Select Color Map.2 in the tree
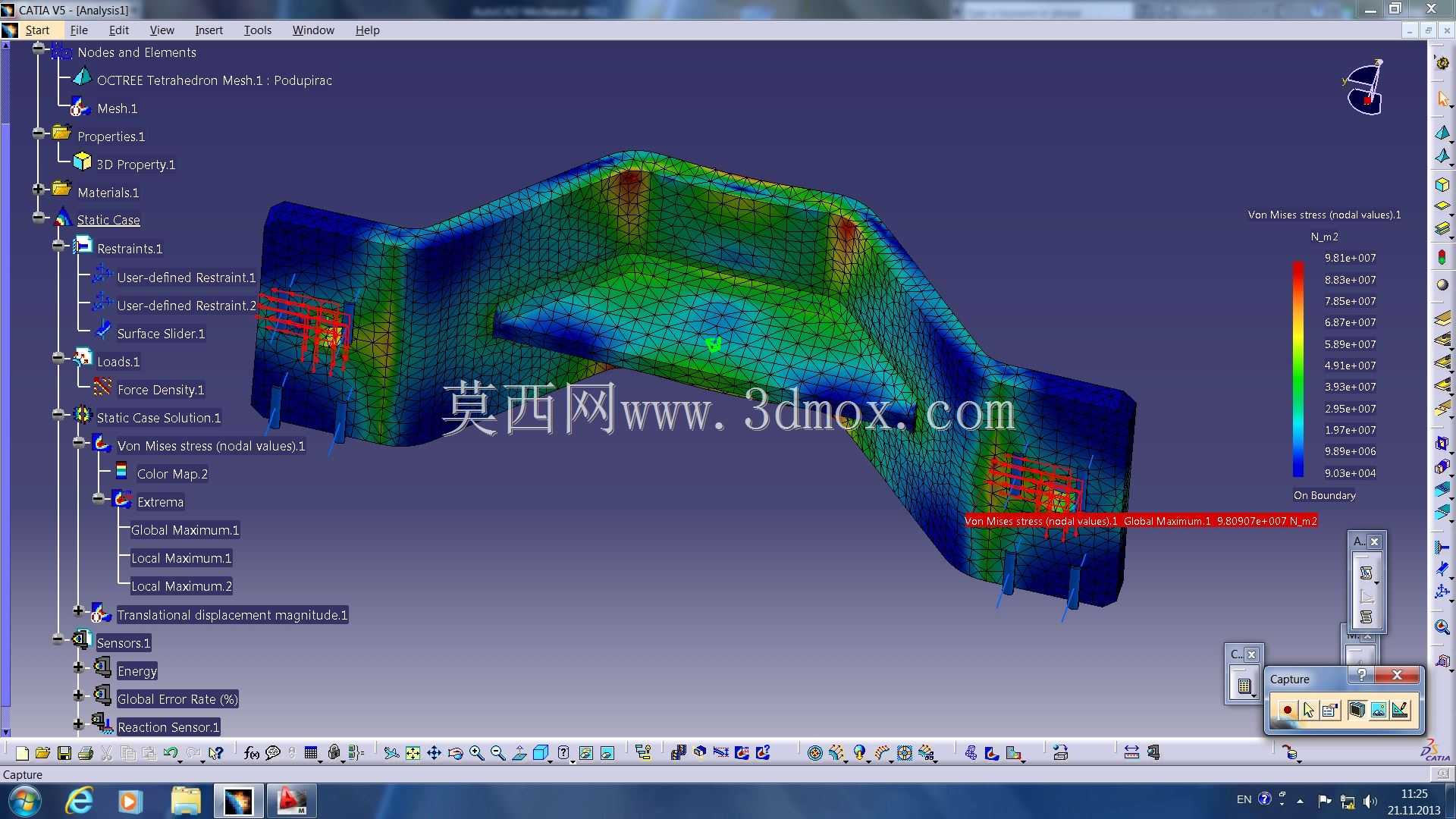The height and width of the screenshot is (819, 1456). point(172,474)
